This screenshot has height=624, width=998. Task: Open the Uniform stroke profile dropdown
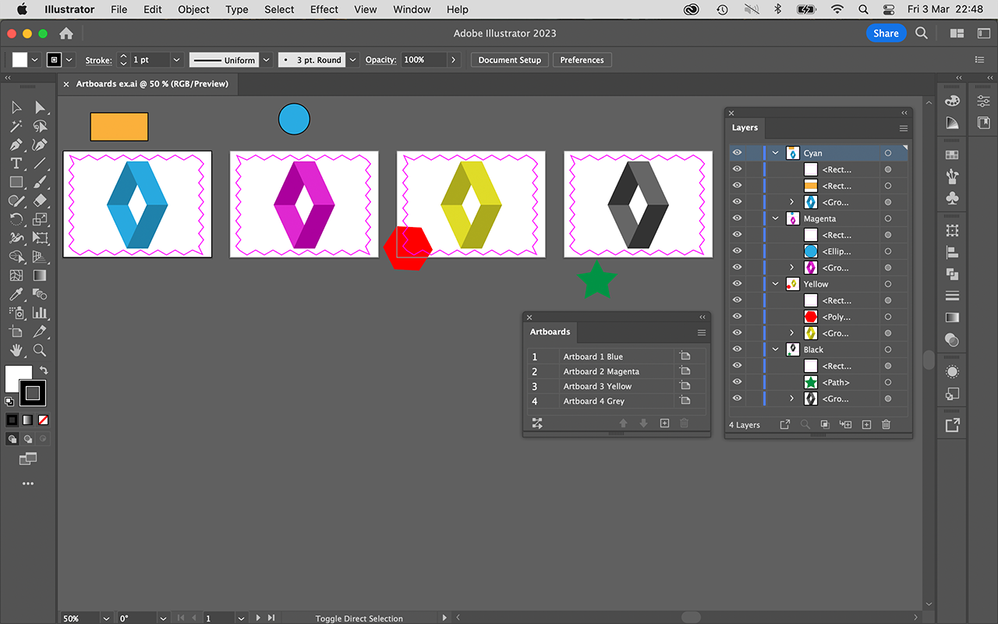(267, 60)
